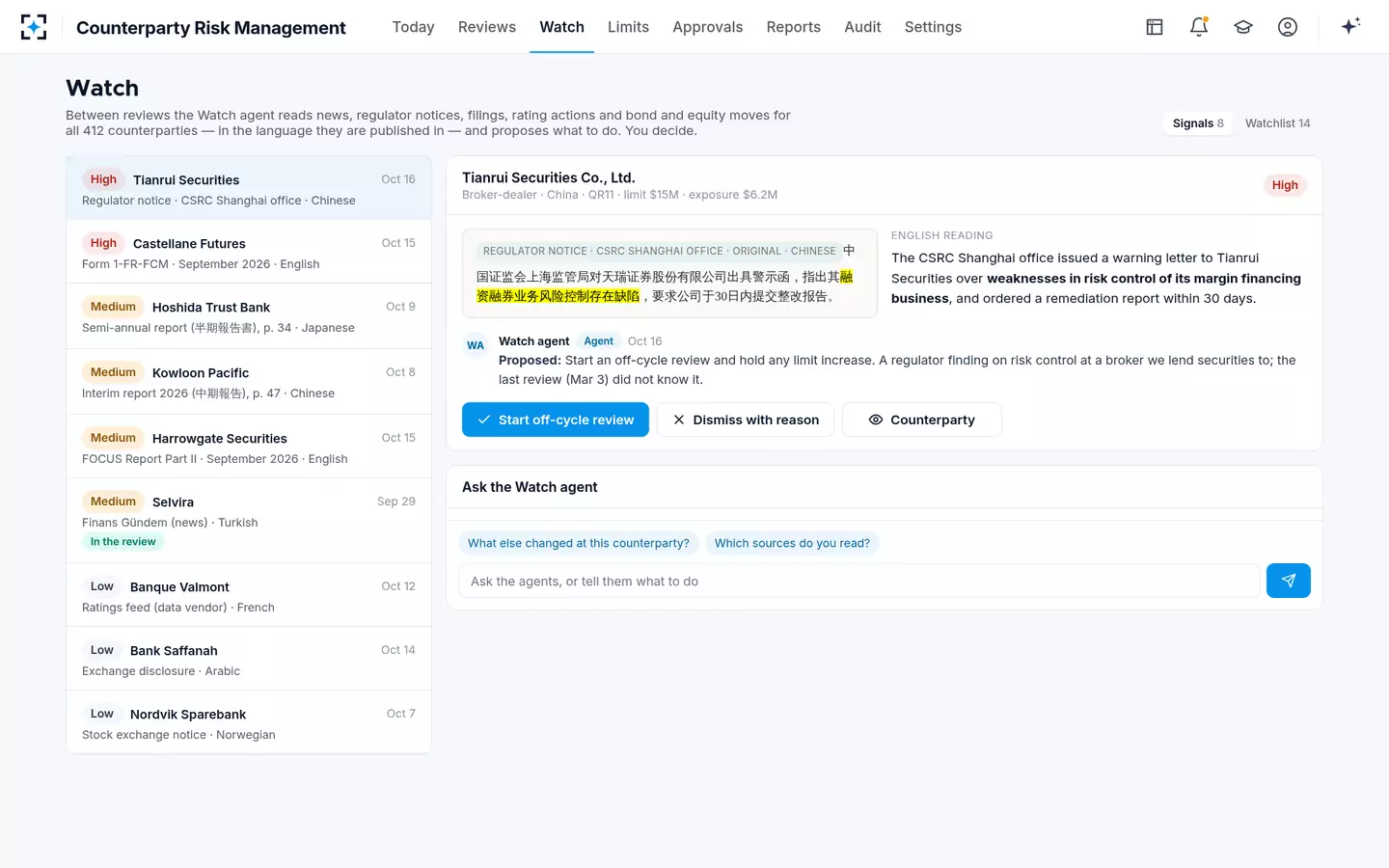Open the Reviews tab

(487, 27)
